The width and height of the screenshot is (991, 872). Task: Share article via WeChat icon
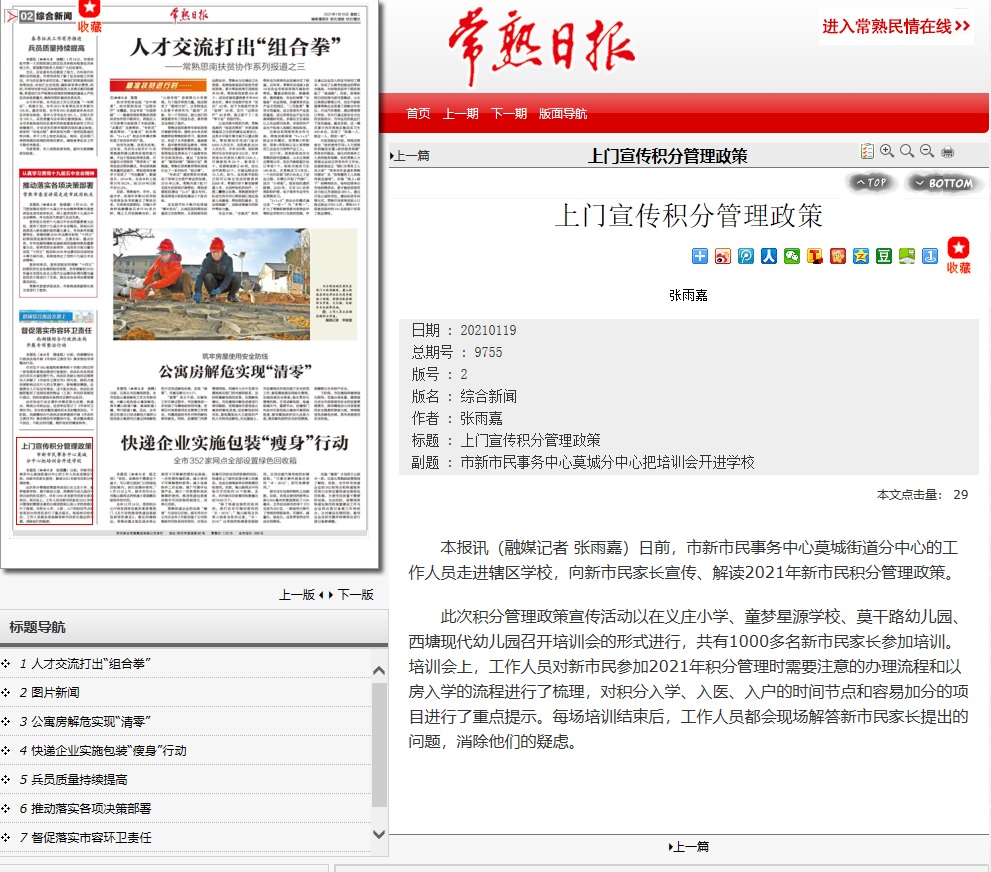[x=792, y=256]
